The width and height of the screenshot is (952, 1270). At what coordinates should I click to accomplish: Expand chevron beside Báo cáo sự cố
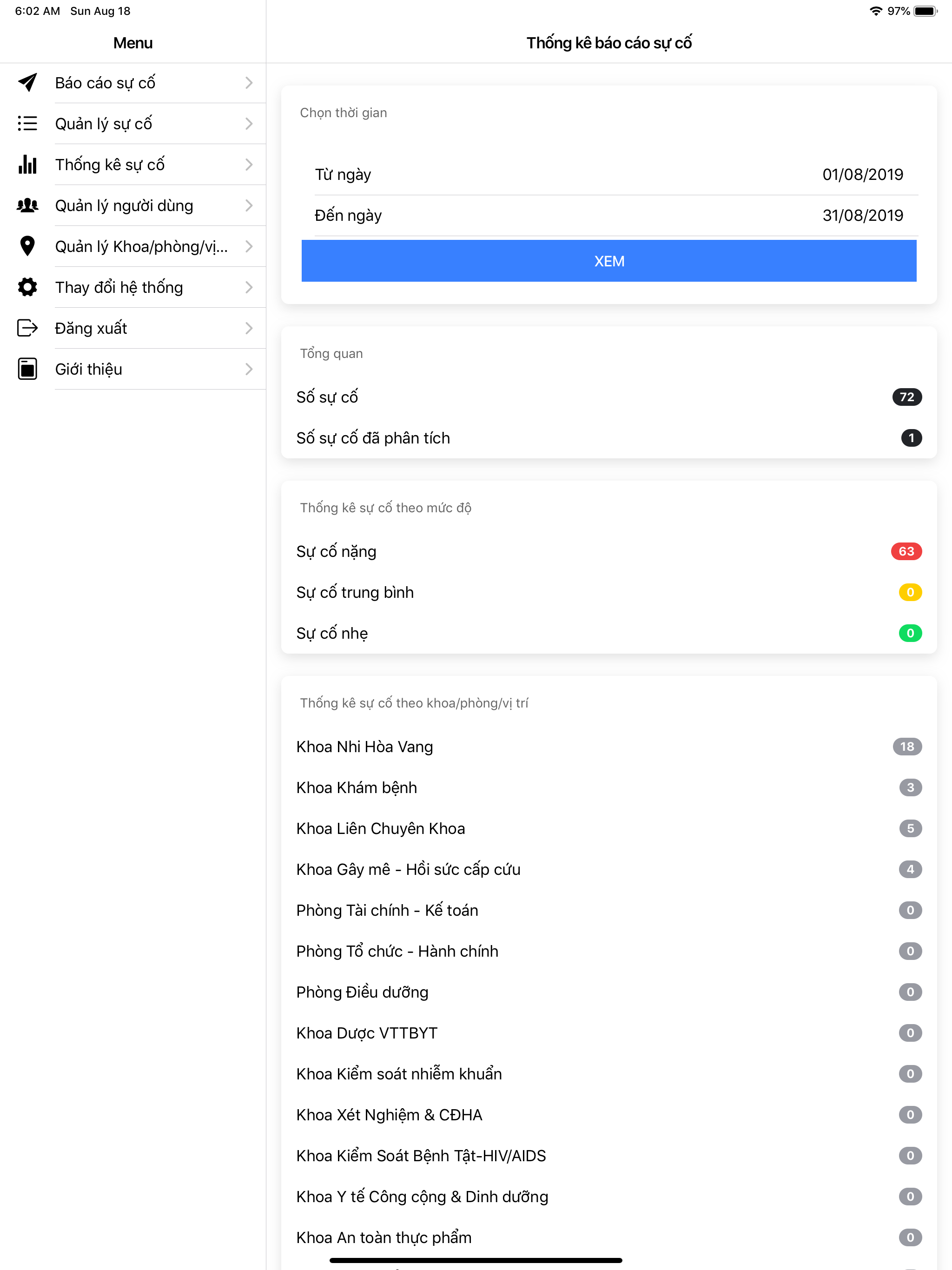[x=249, y=83]
